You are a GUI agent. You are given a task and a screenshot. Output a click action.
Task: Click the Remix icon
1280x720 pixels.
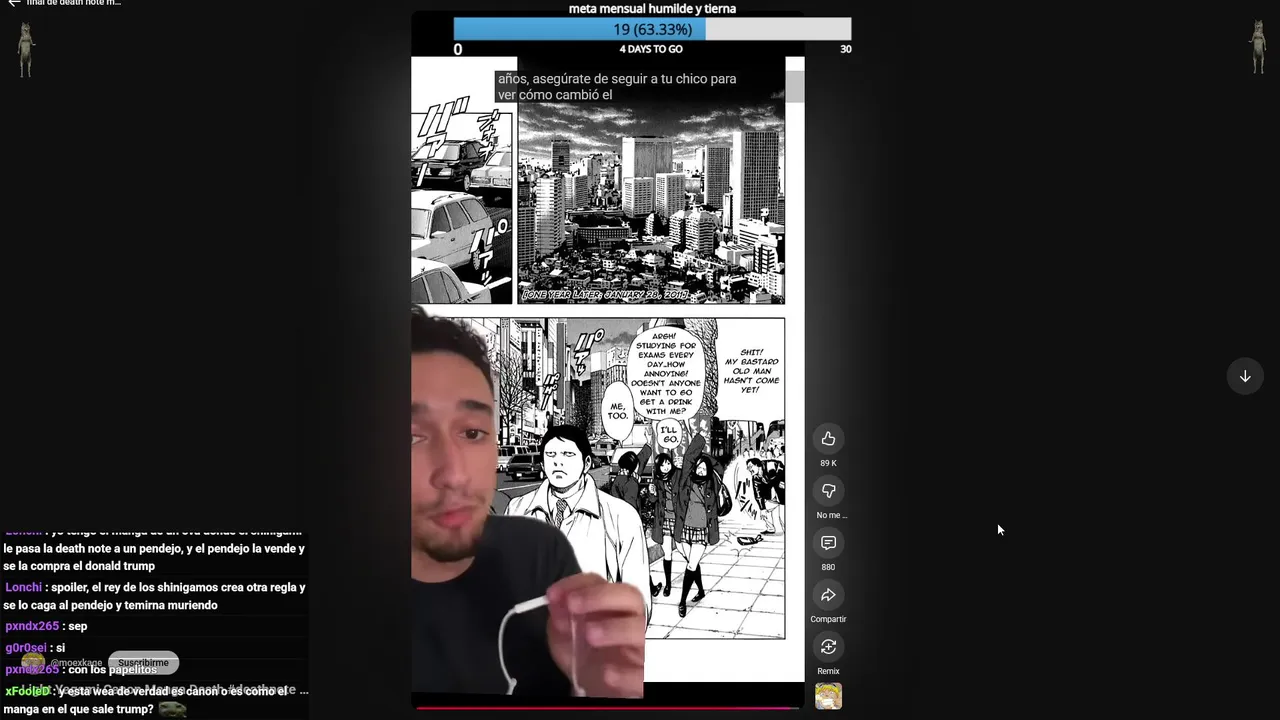[x=828, y=647]
